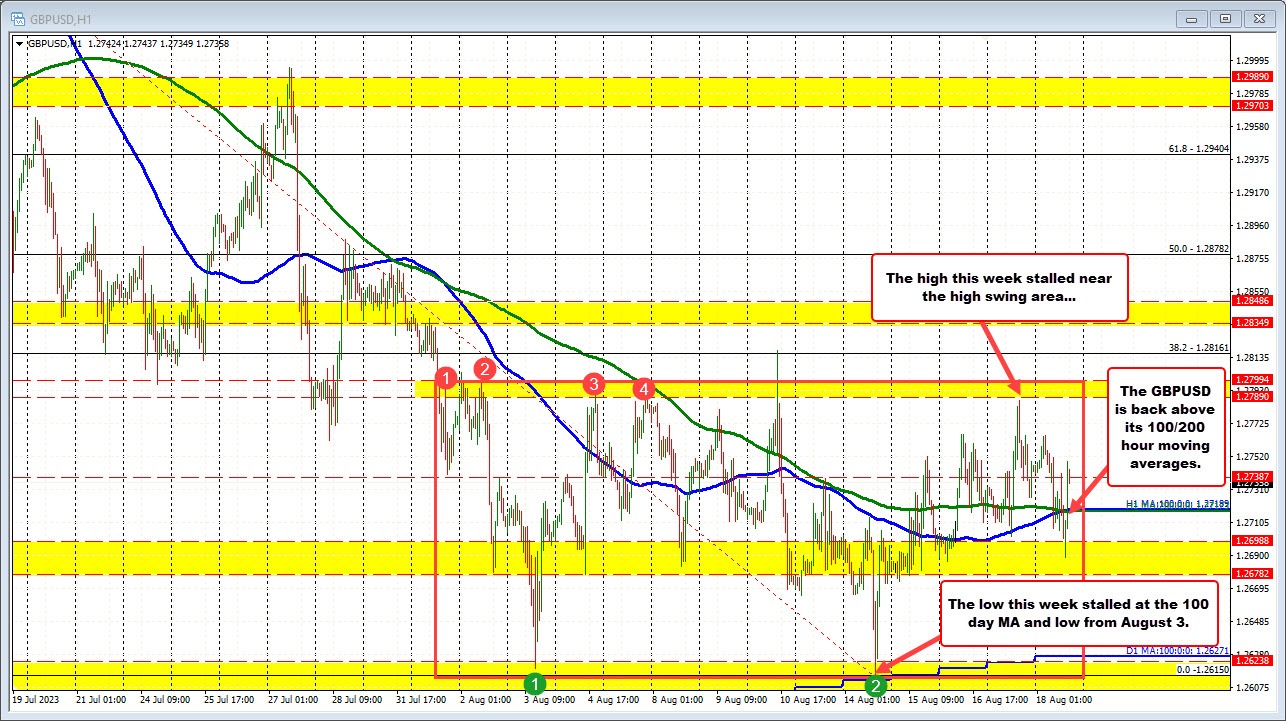Image resolution: width=1286 pixels, height=721 pixels.
Task: Select red numbered marker 1 near 31 Jul
Action: click(x=446, y=378)
